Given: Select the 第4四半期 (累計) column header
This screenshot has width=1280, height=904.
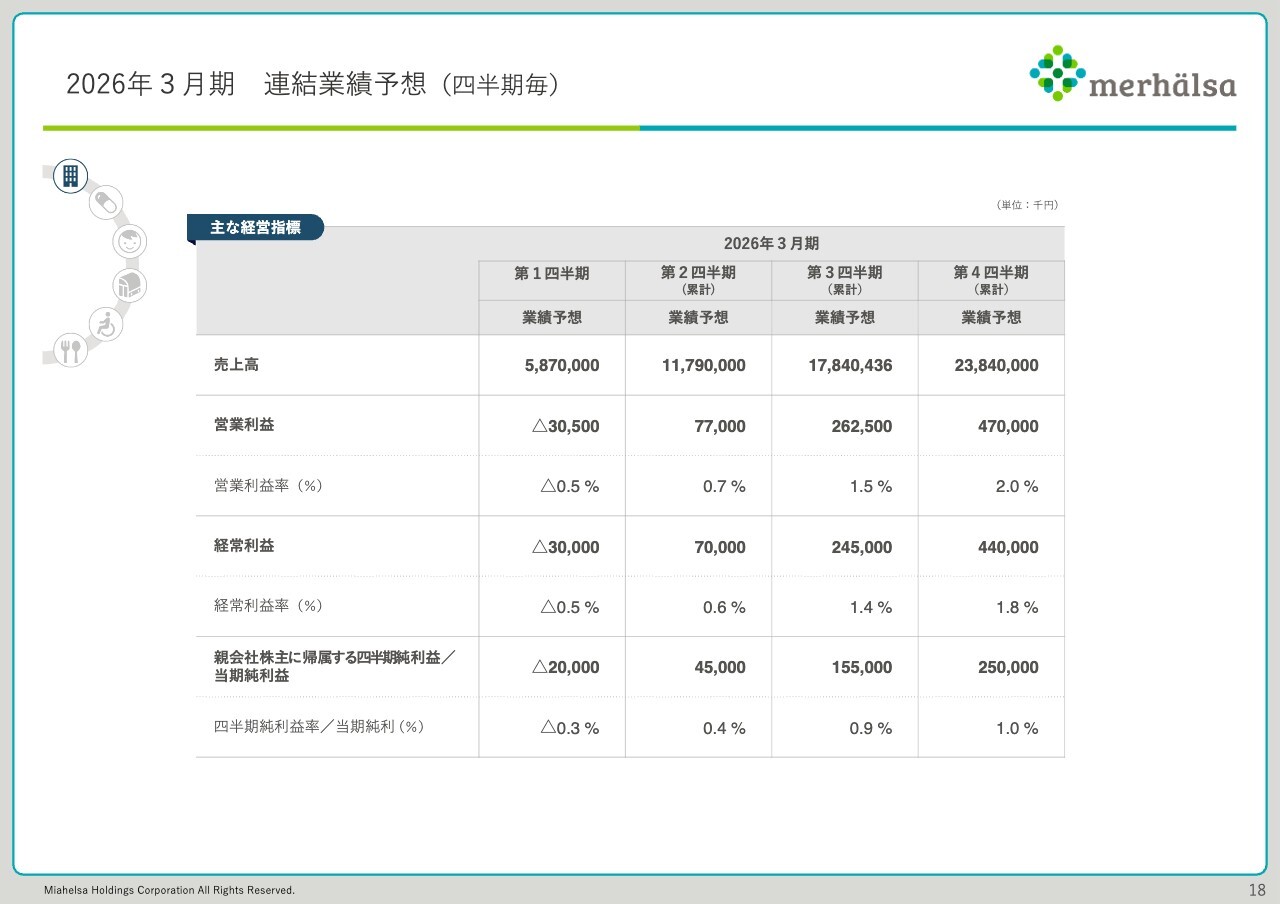Looking at the screenshot, I should click(x=991, y=280).
